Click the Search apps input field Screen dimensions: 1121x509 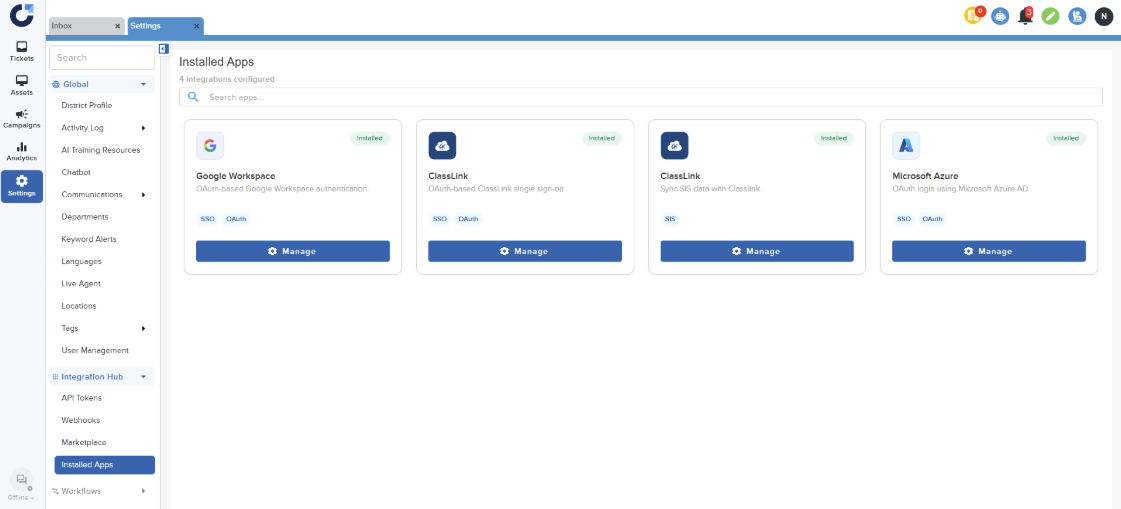640,97
